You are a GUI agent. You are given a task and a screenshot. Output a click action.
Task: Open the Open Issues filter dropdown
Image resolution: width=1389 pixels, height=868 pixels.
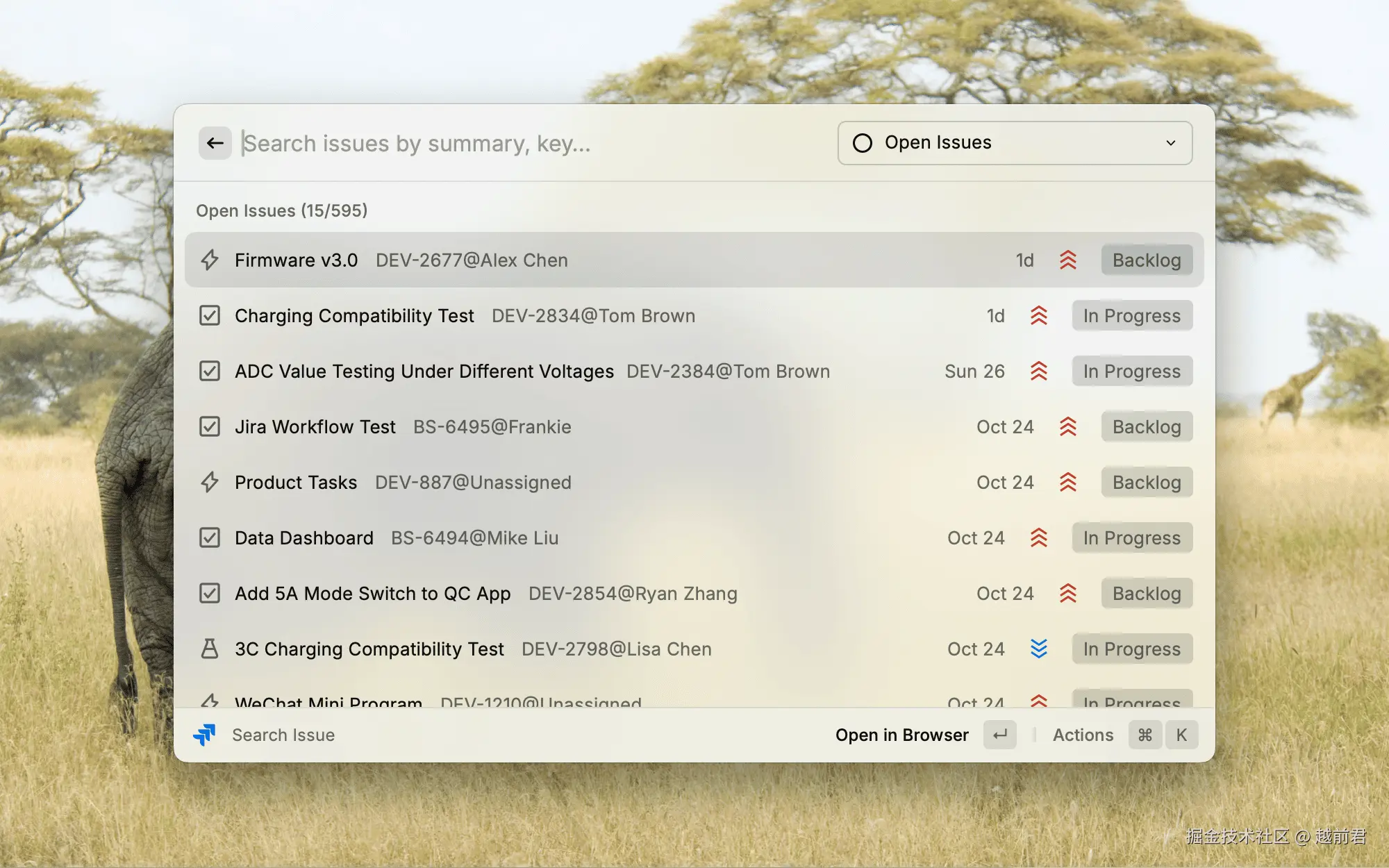click(1014, 143)
